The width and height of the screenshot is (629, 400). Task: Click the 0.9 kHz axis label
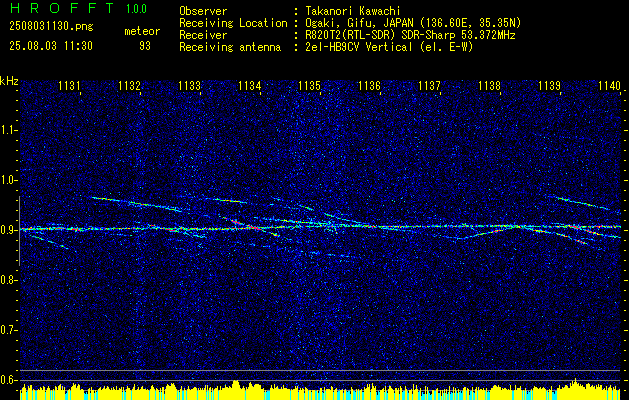[8, 230]
